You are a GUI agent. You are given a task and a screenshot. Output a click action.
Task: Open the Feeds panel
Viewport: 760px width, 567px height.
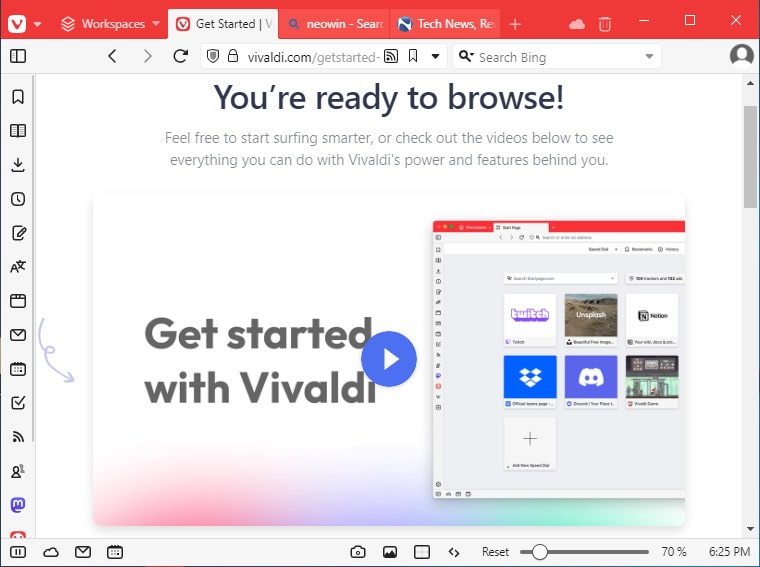18,437
